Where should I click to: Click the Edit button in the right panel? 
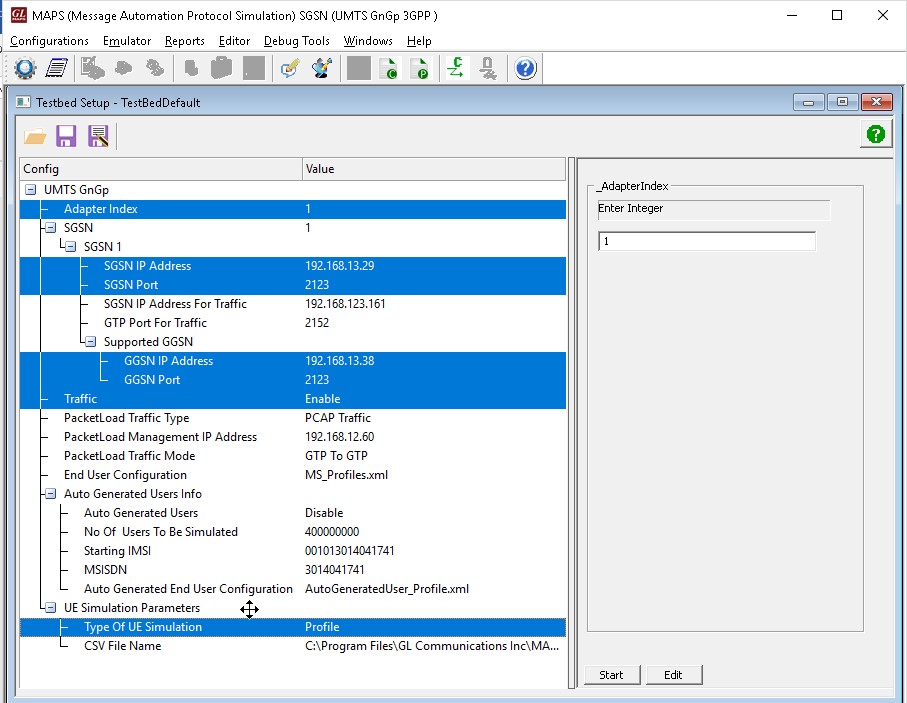point(673,675)
